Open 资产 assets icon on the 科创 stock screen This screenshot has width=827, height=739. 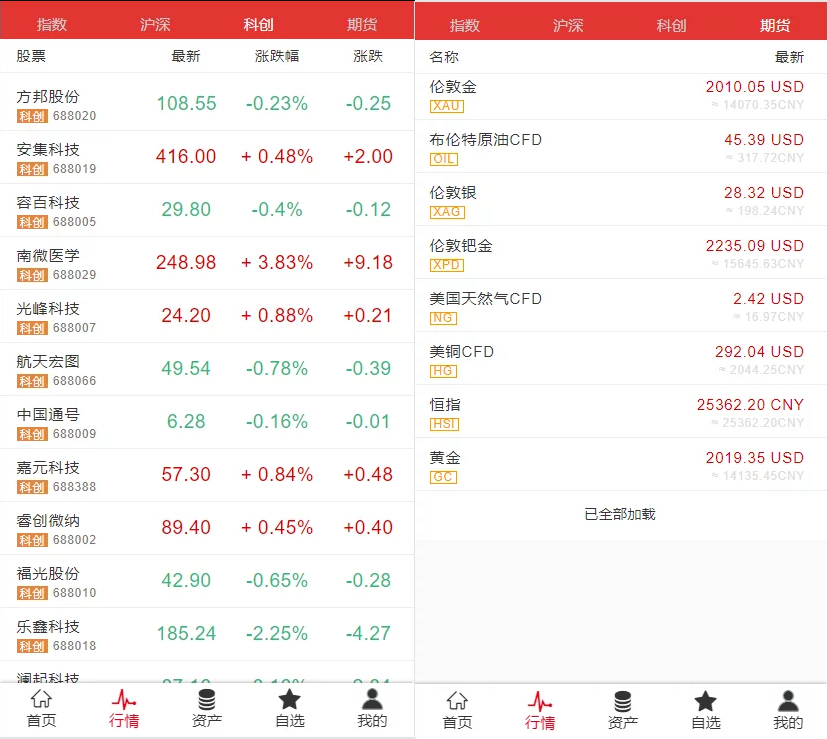[206, 700]
